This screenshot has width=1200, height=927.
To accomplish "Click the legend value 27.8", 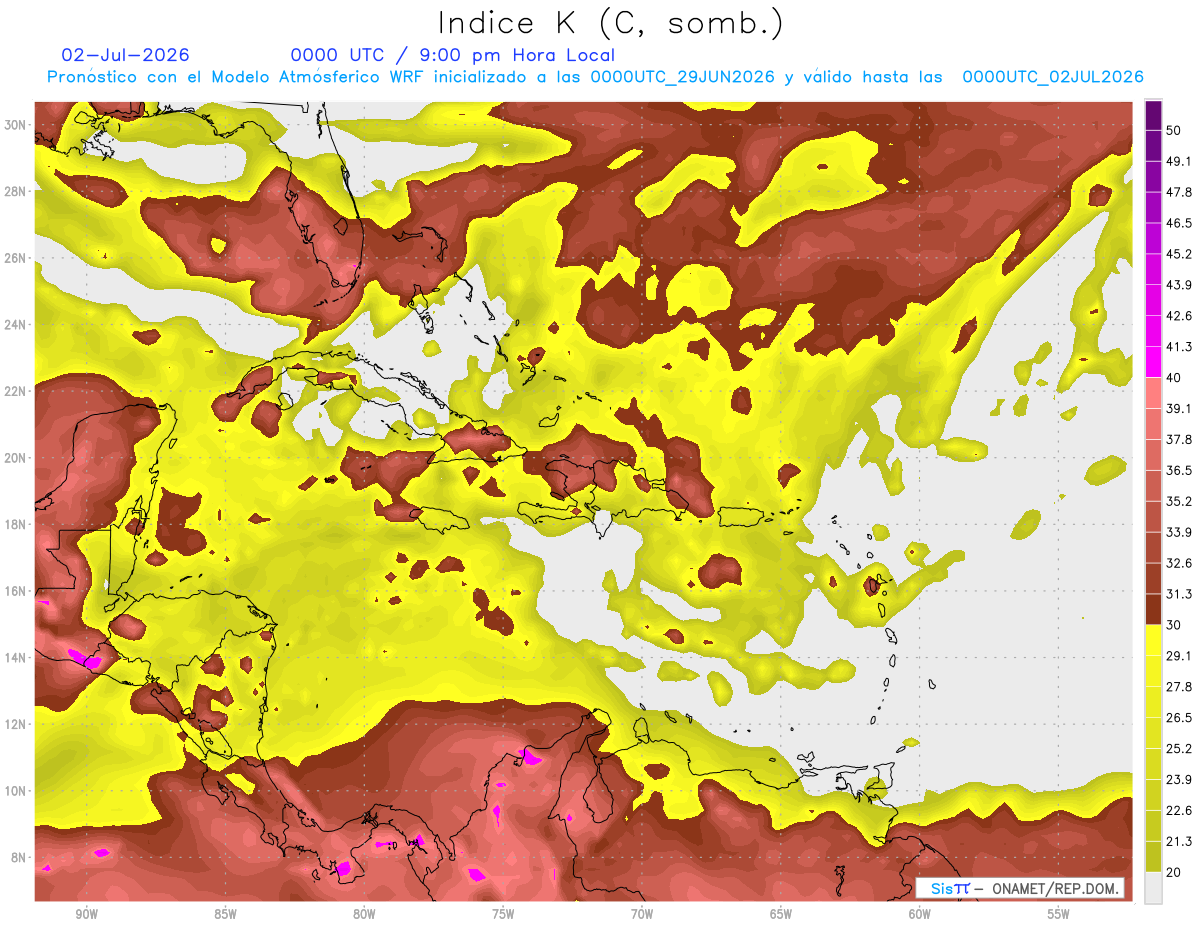I will 1179,687.
